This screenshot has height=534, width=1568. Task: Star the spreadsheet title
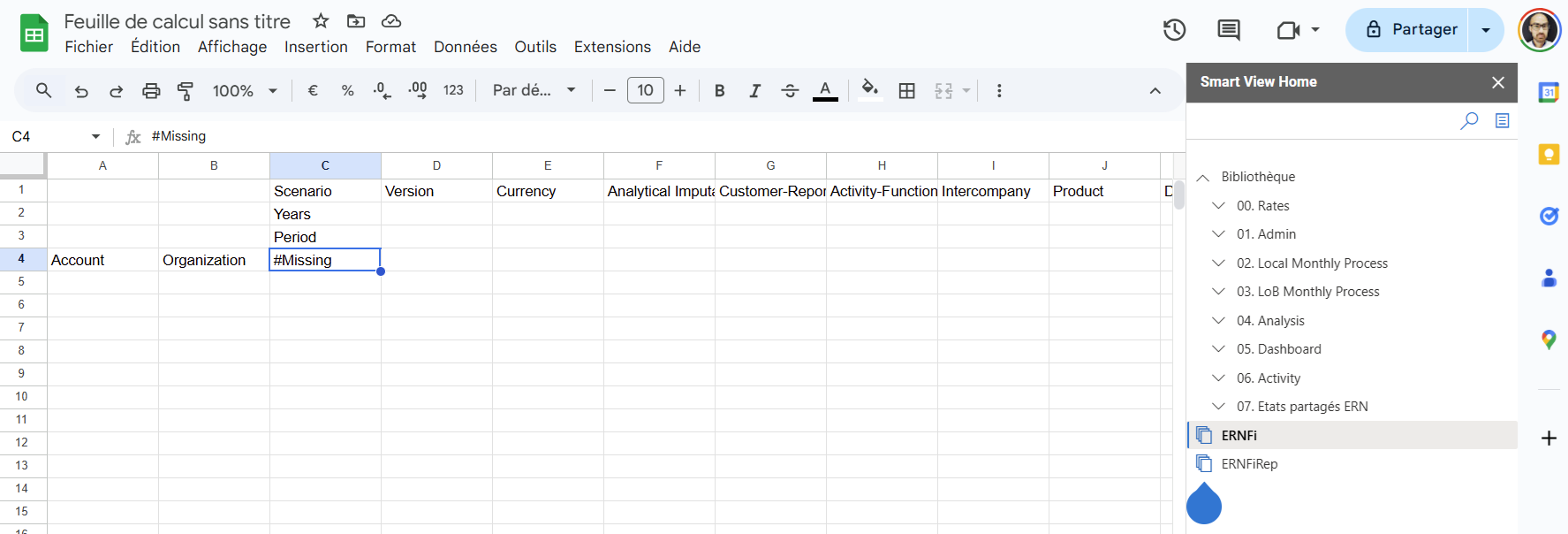click(x=321, y=20)
